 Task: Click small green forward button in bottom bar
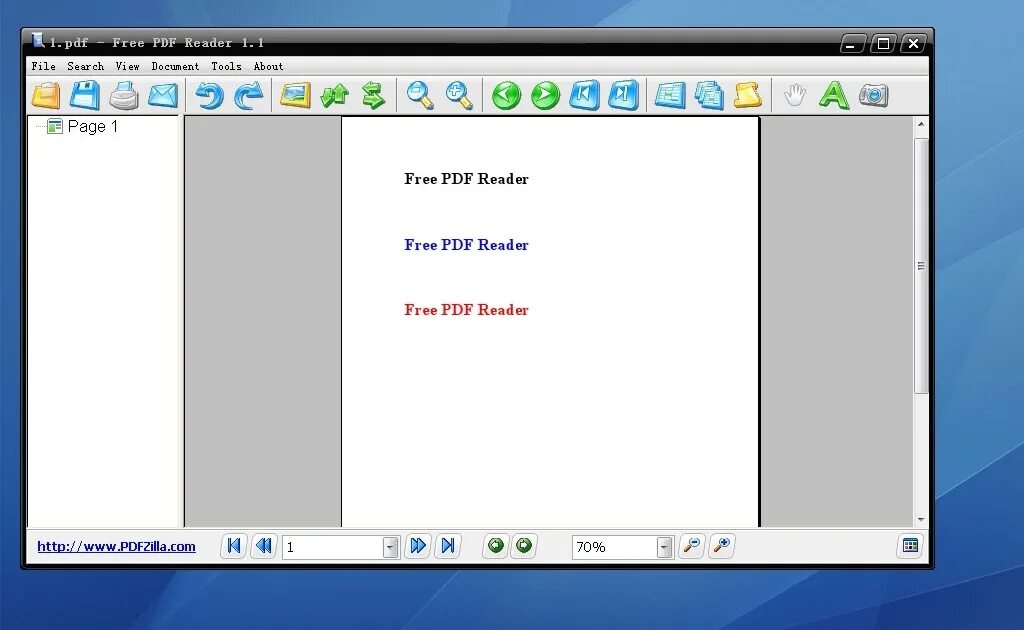524,545
